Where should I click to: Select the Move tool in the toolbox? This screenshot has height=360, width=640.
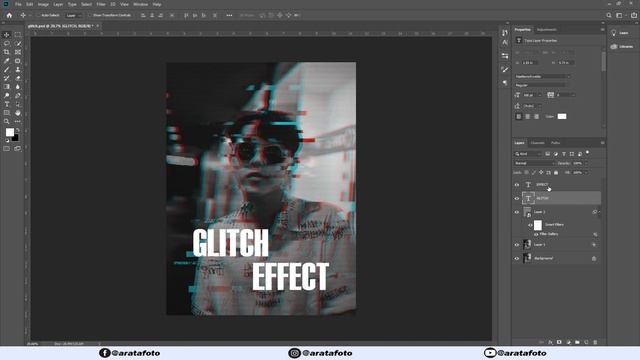[7, 35]
